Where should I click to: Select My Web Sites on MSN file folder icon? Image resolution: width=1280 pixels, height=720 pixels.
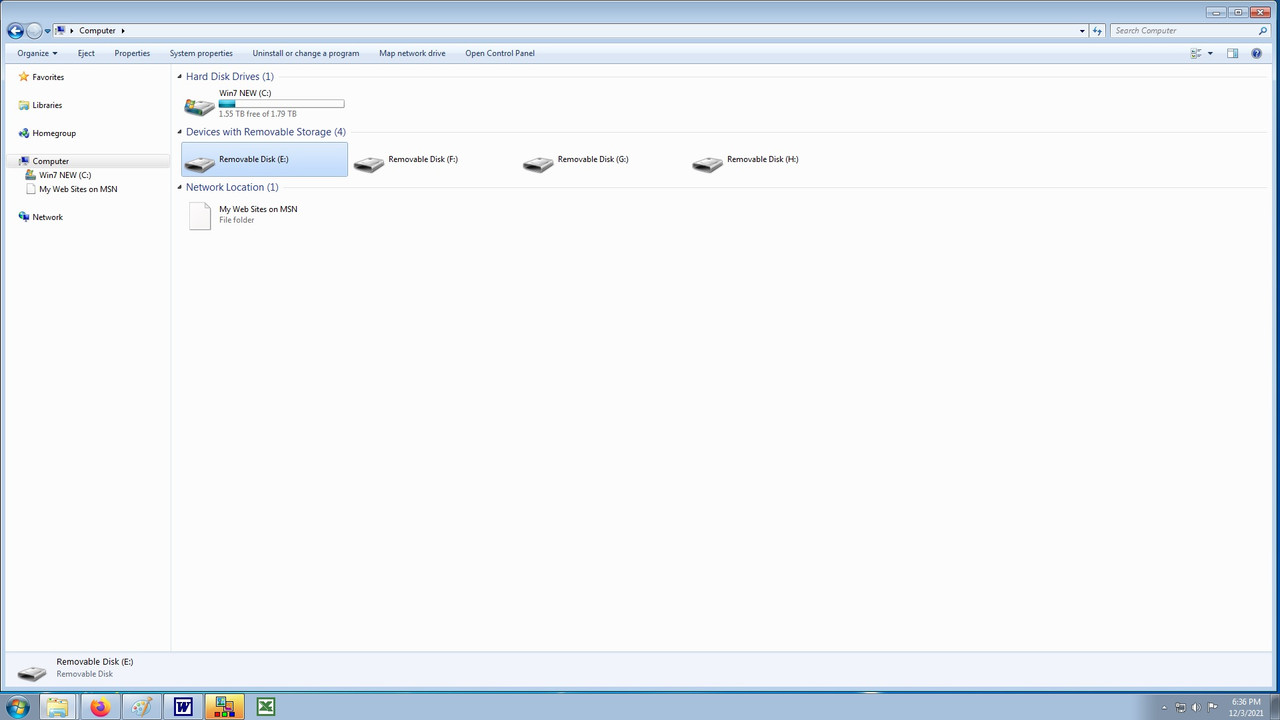(x=200, y=215)
